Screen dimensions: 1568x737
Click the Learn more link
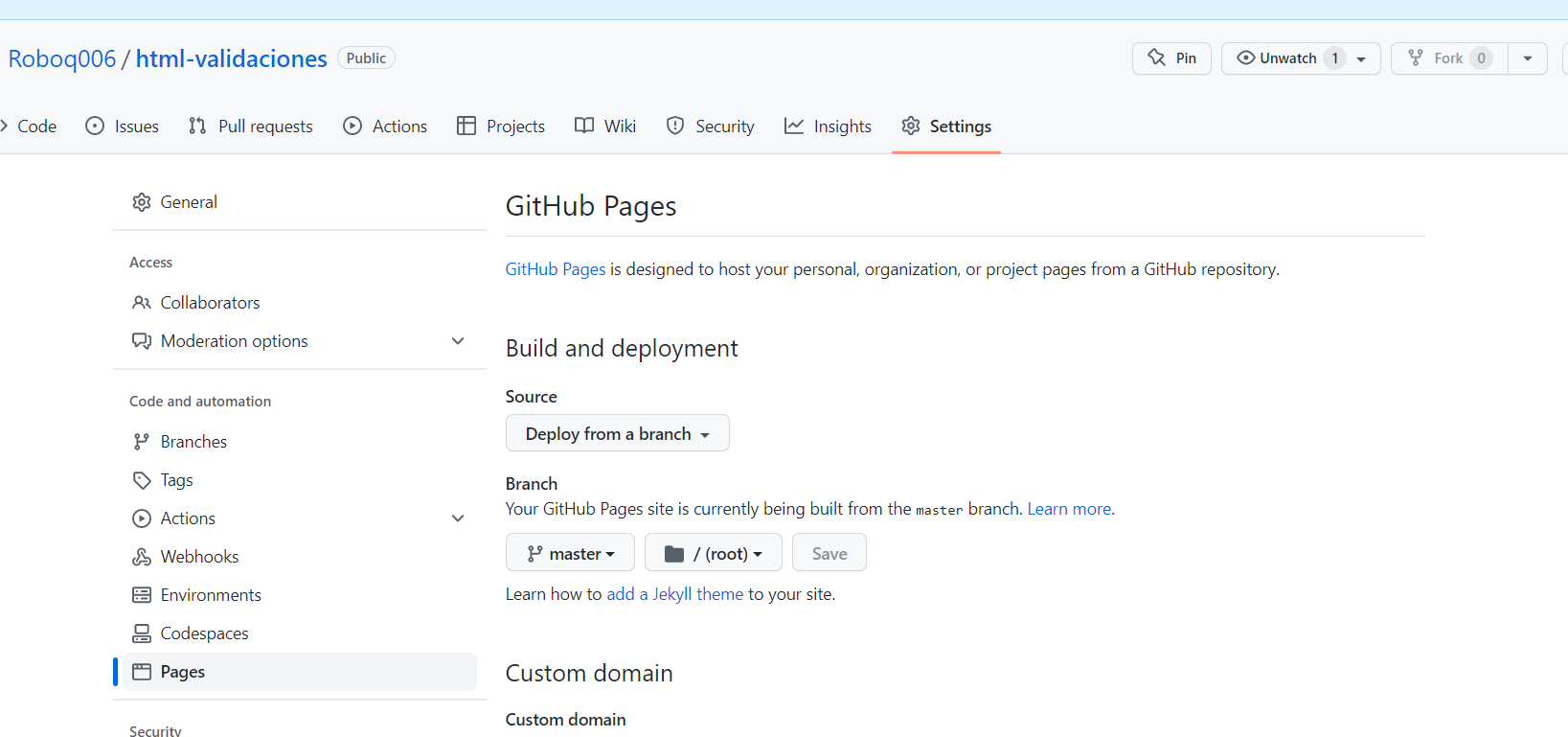[1069, 509]
